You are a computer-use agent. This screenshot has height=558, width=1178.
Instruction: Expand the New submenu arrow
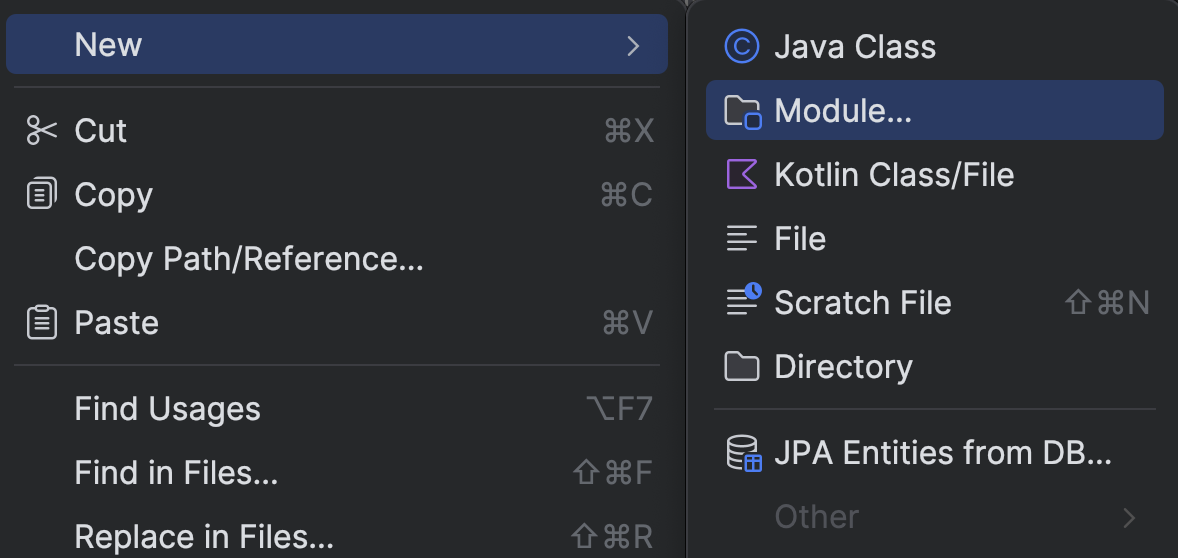632,45
